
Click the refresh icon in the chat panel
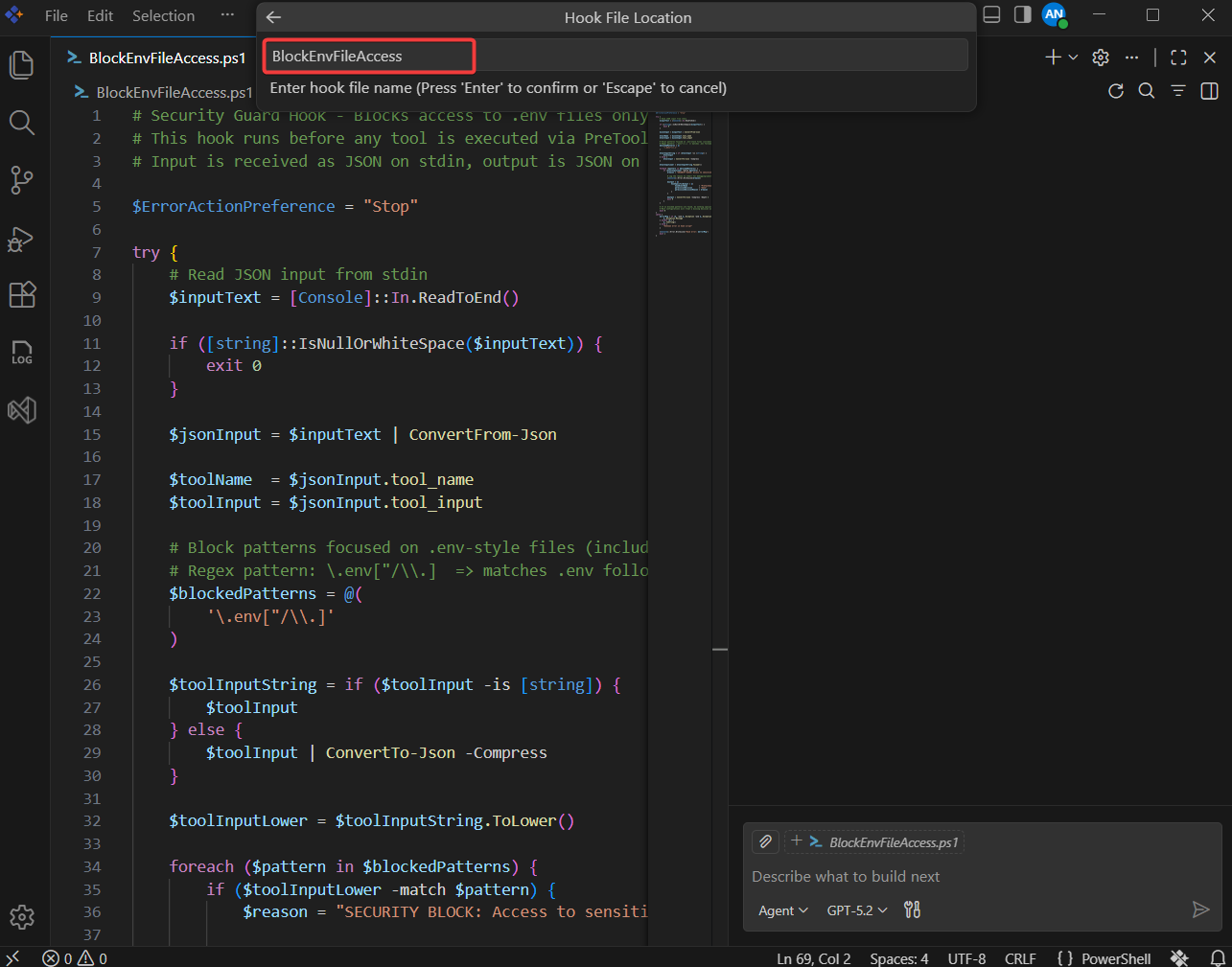tap(1115, 91)
